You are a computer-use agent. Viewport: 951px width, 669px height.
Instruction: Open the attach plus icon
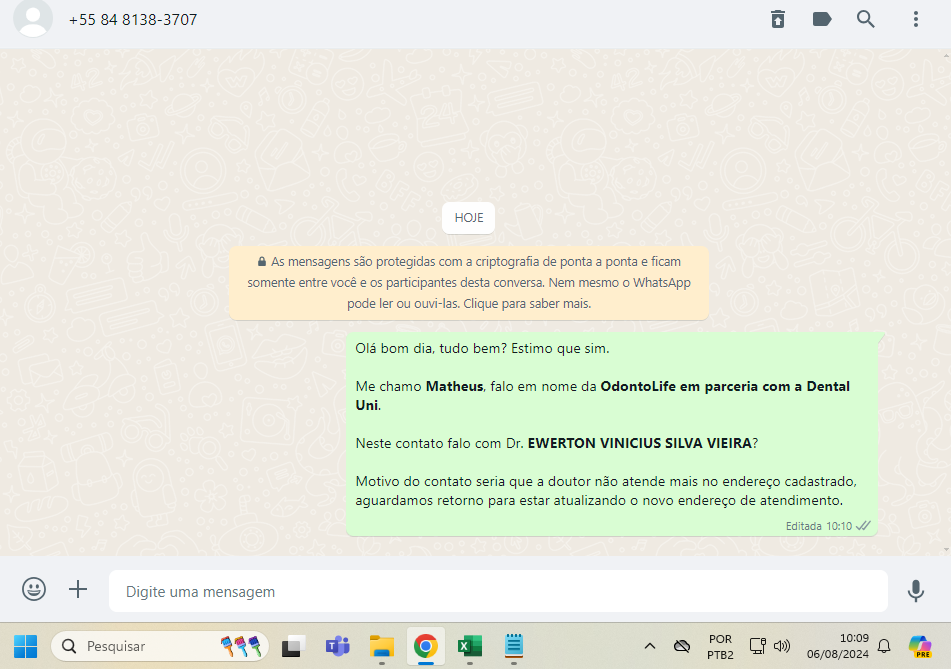pos(78,589)
